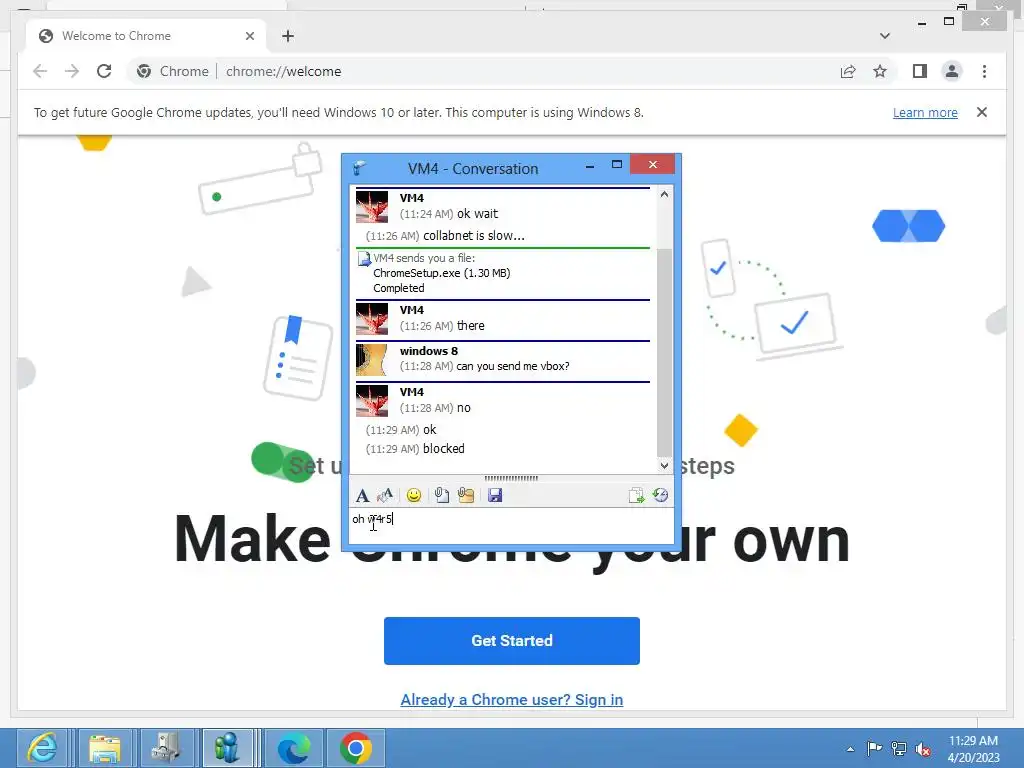Click the message input field
The image size is (1024, 768).
click(x=511, y=526)
